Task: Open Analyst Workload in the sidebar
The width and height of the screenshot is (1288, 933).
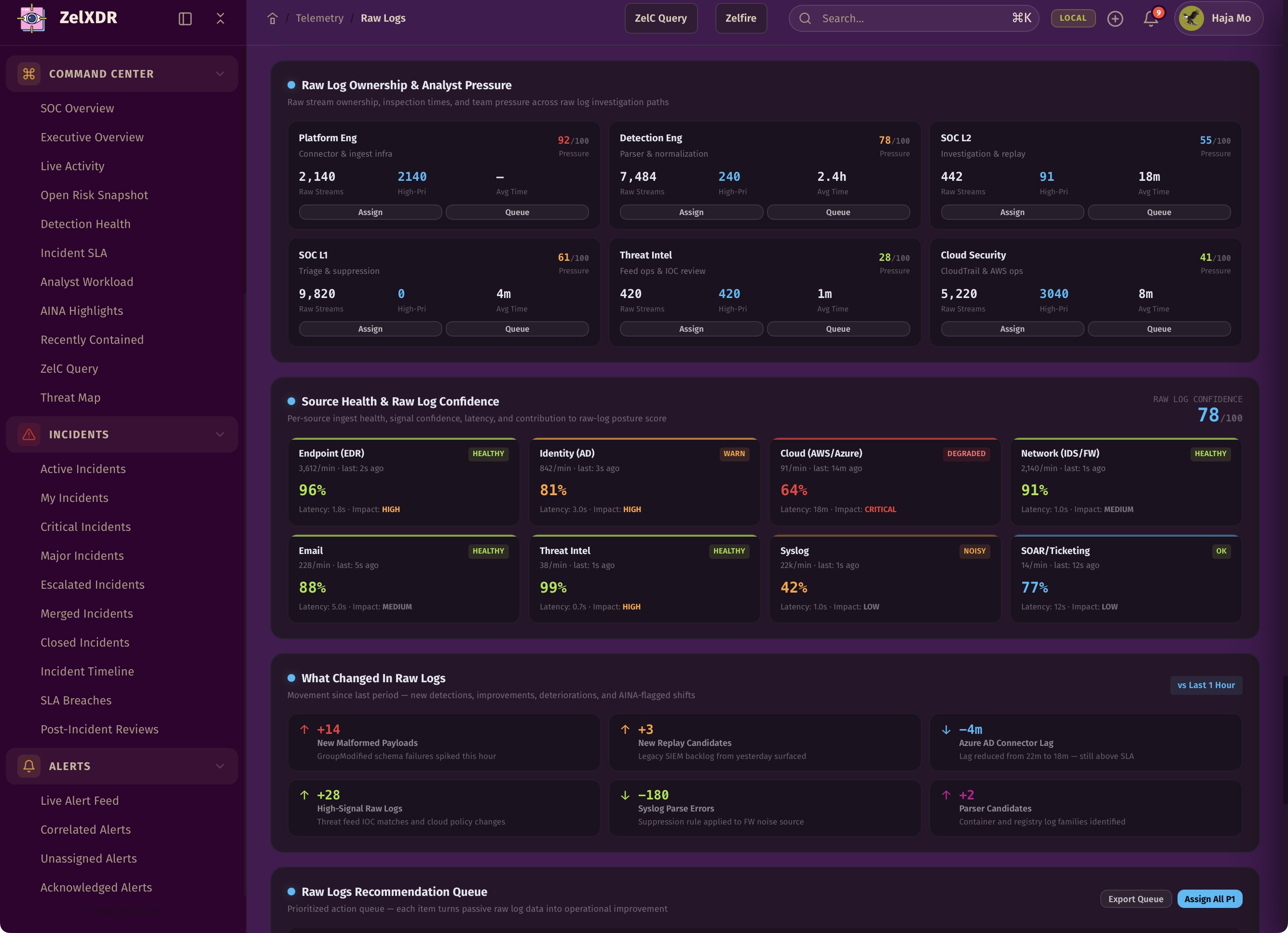Action: click(x=87, y=282)
